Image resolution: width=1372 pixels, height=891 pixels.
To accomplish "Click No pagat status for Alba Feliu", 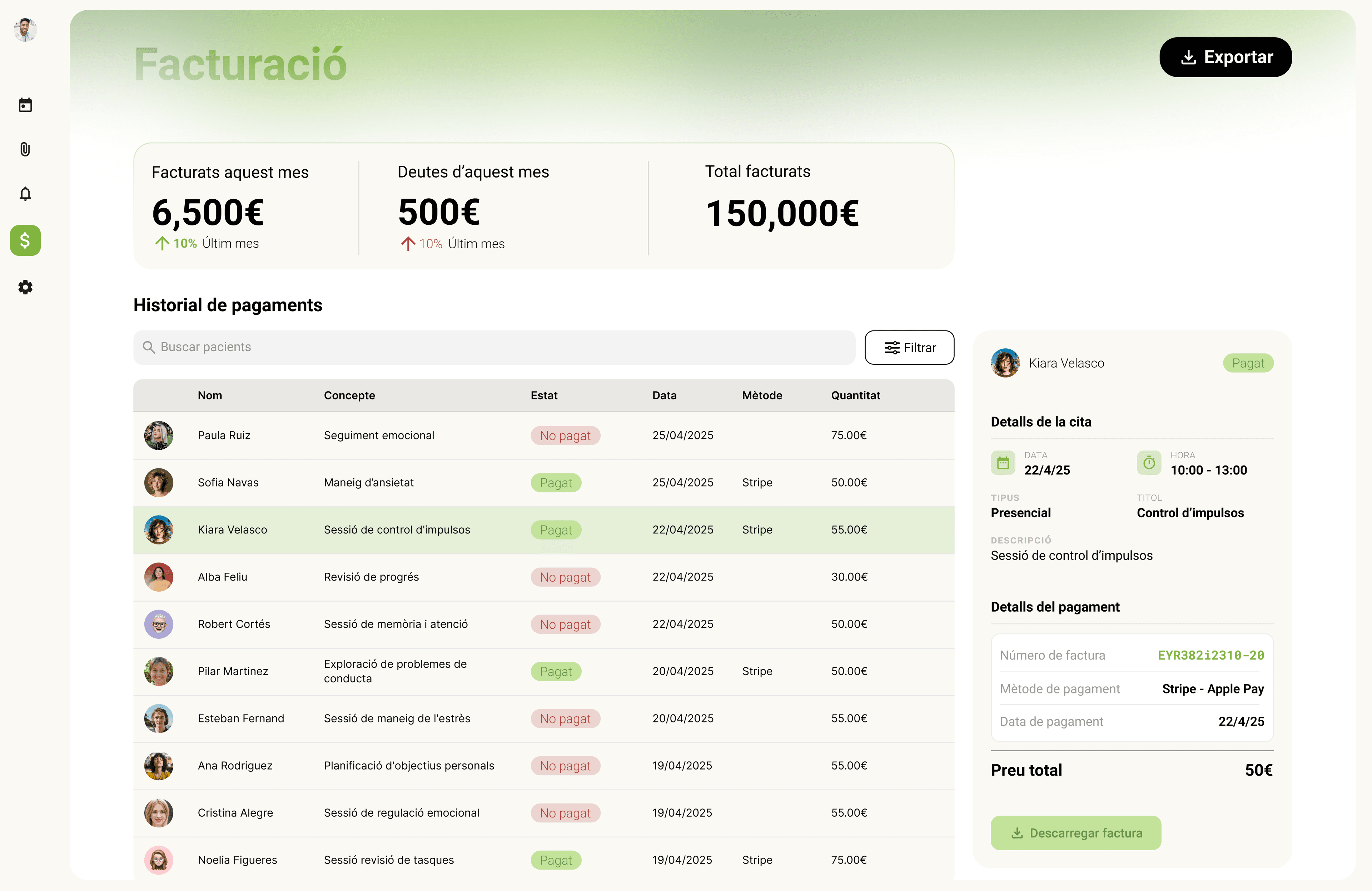I will 566,577.
